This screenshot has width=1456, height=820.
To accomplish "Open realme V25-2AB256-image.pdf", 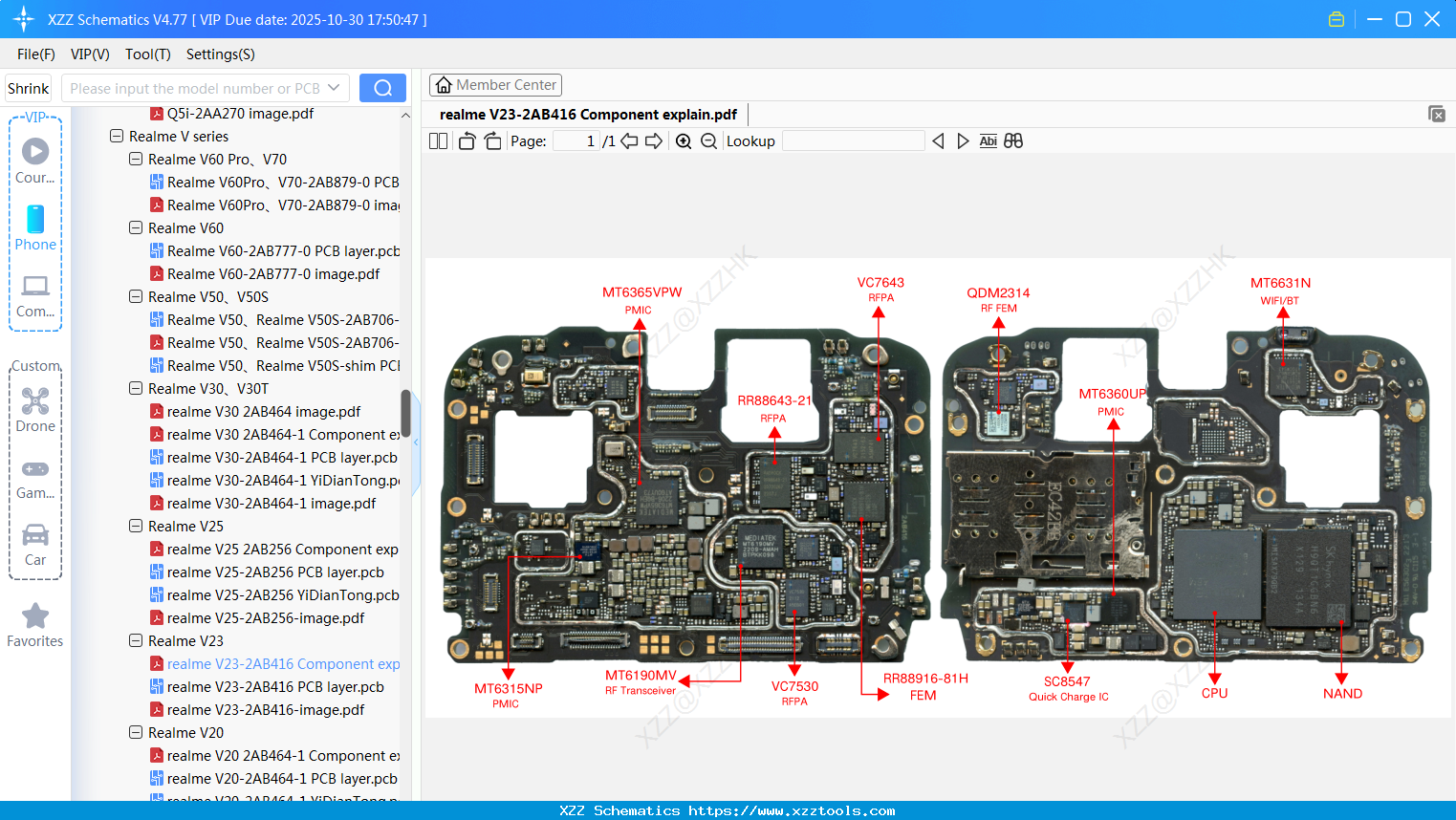I will point(257,618).
